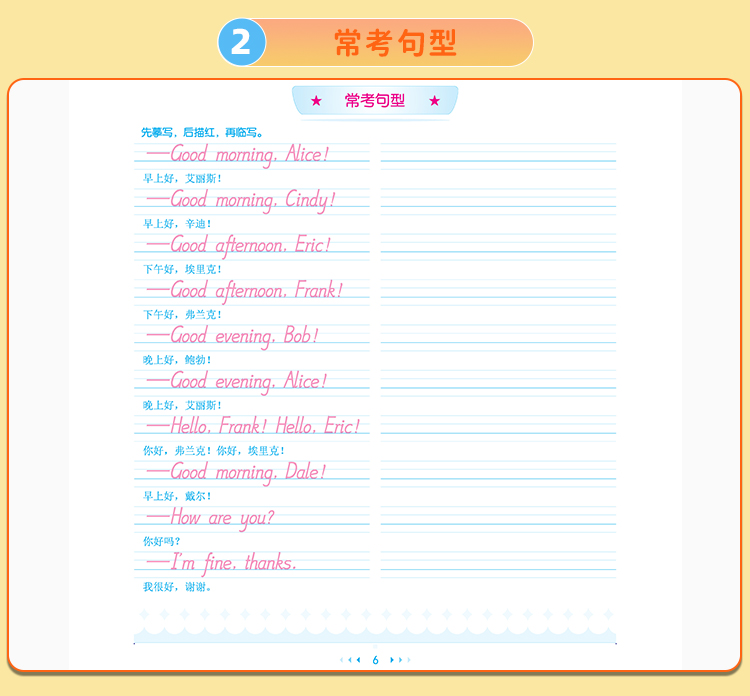The height and width of the screenshot is (696, 750).
Task: Click the orange 常考句型 banner title
Action: [x=396, y=43]
